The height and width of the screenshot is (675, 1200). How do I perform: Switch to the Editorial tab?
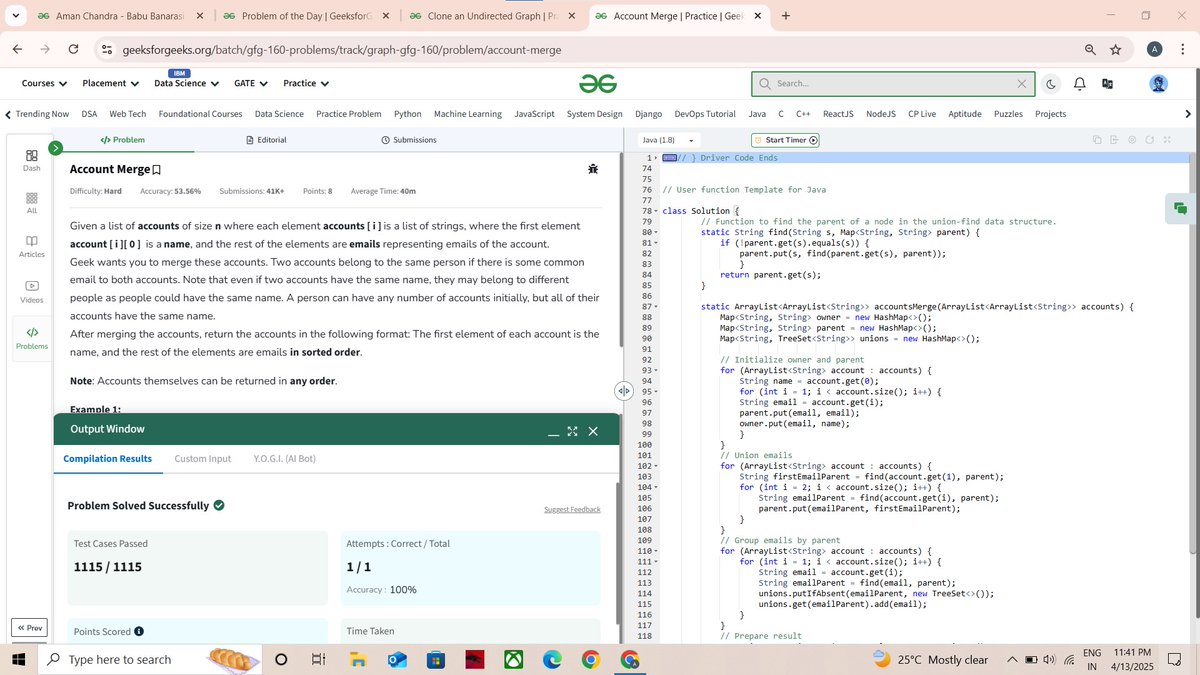click(x=266, y=140)
